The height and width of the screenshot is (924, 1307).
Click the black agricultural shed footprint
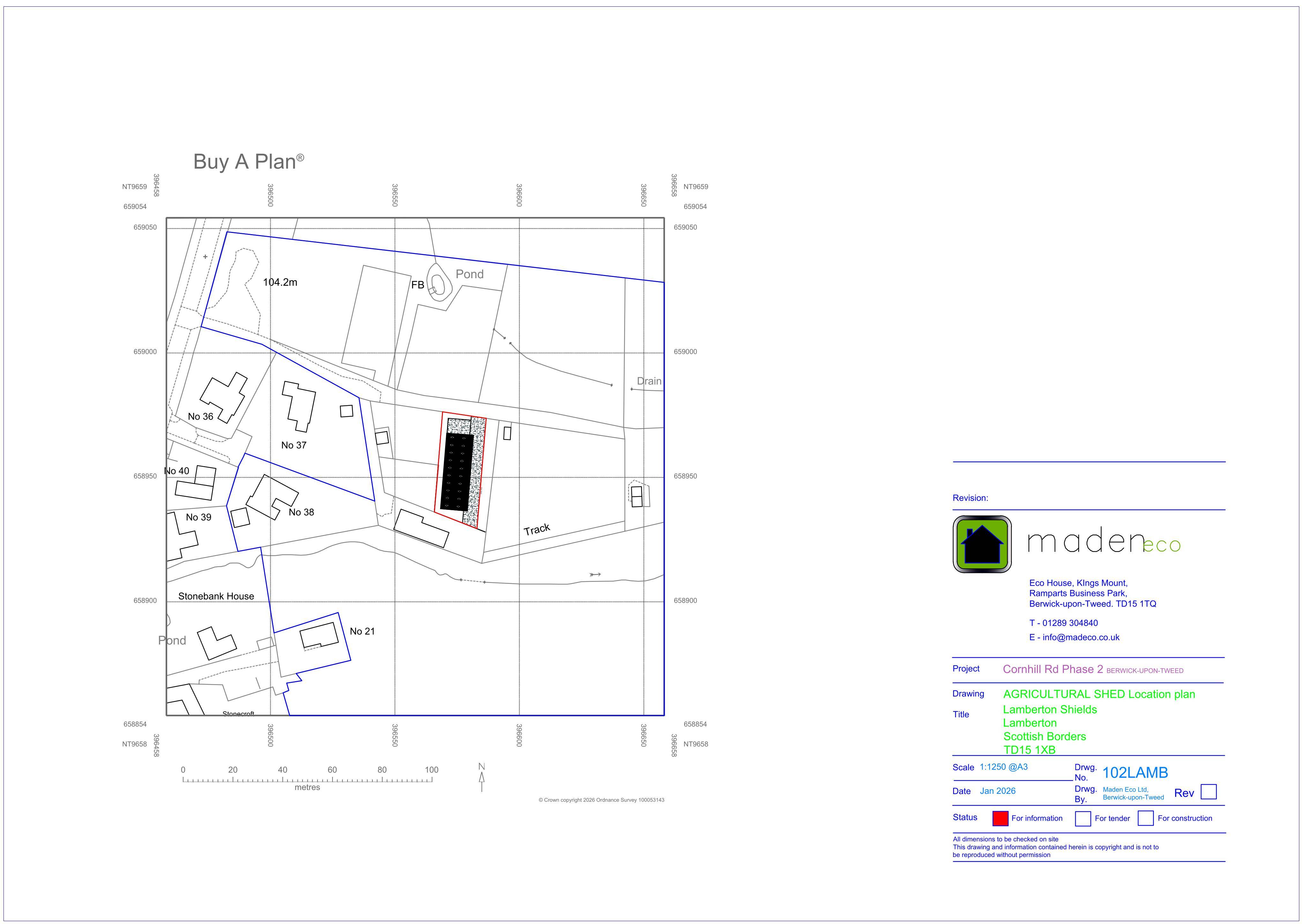pyautogui.click(x=457, y=471)
